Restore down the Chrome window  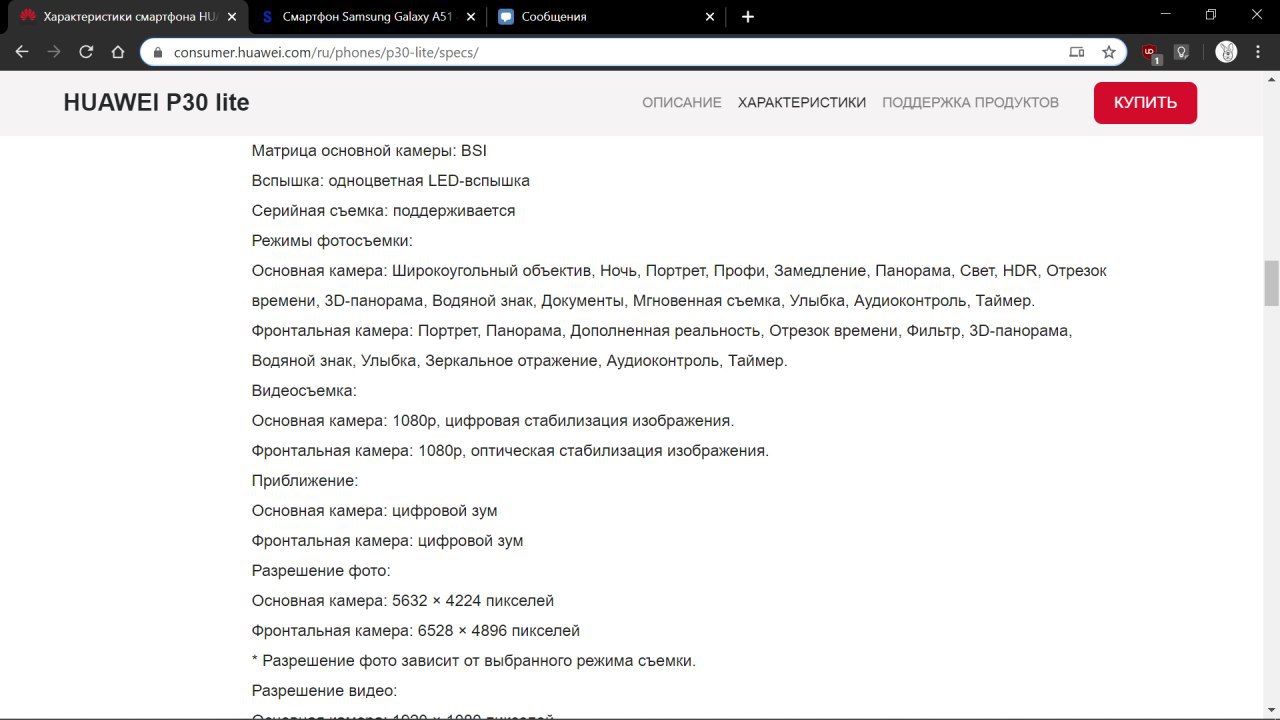(x=1211, y=15)
